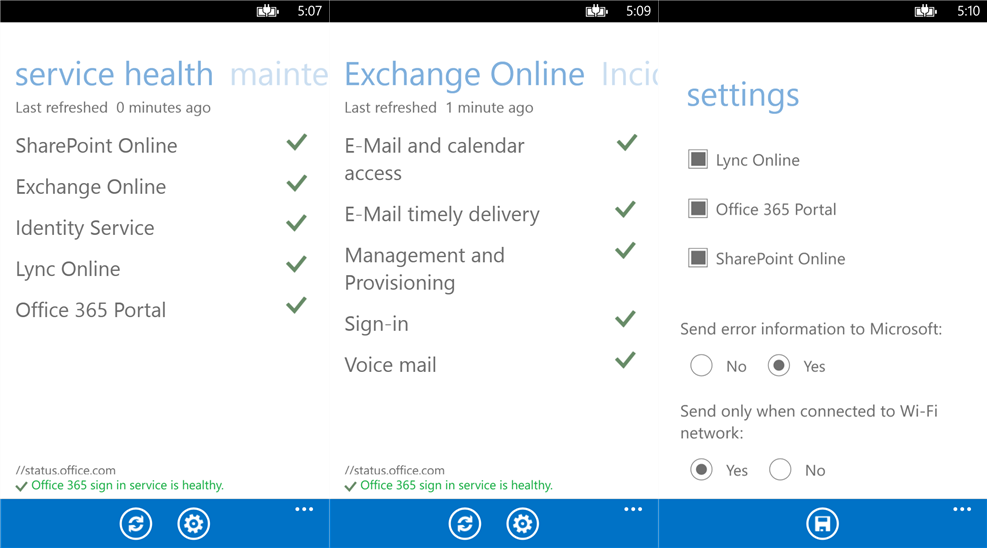Open settings gear on Exchange Online screen
This screenshot has height=548, width=987.
point(522,523)
